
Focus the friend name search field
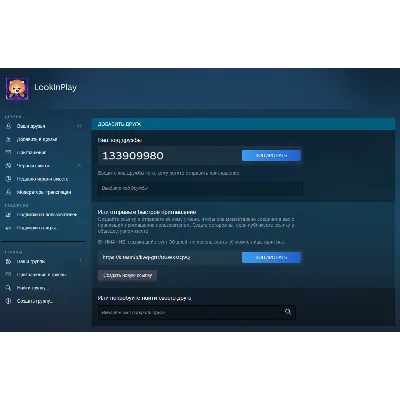tap(197, 312)
